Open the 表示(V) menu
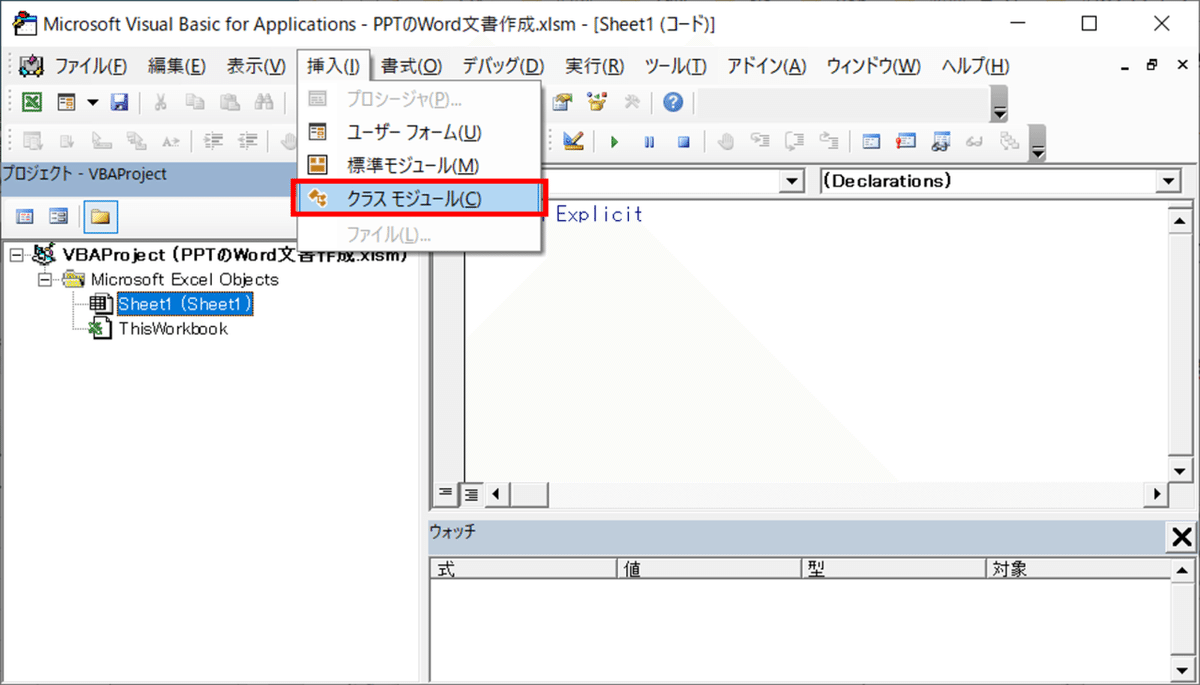The width and height of the screenshot is (1200, 685). [256, 67]
